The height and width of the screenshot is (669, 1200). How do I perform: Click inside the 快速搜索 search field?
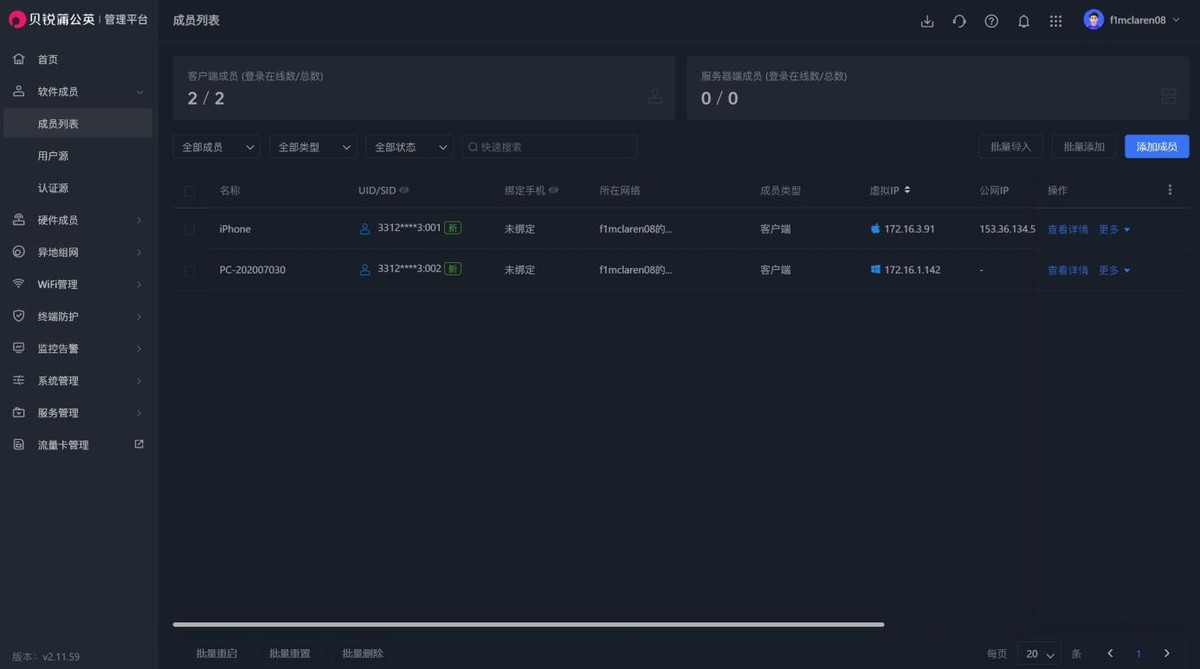click(x=548, y=146)
